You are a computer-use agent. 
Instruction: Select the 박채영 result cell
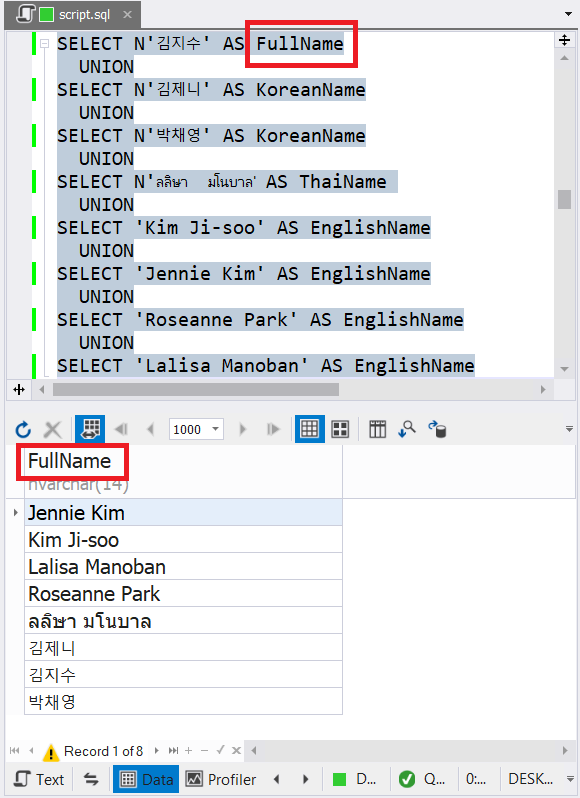click(183, 701)
